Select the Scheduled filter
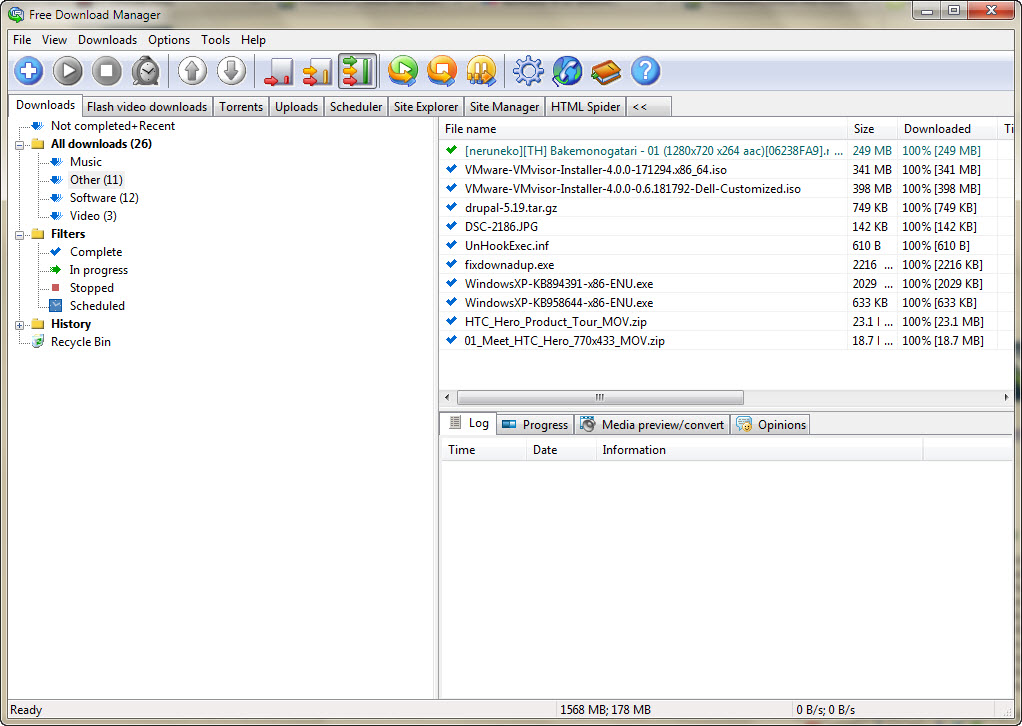Screen dimensions: 1022x726 [x=97, y=306]
